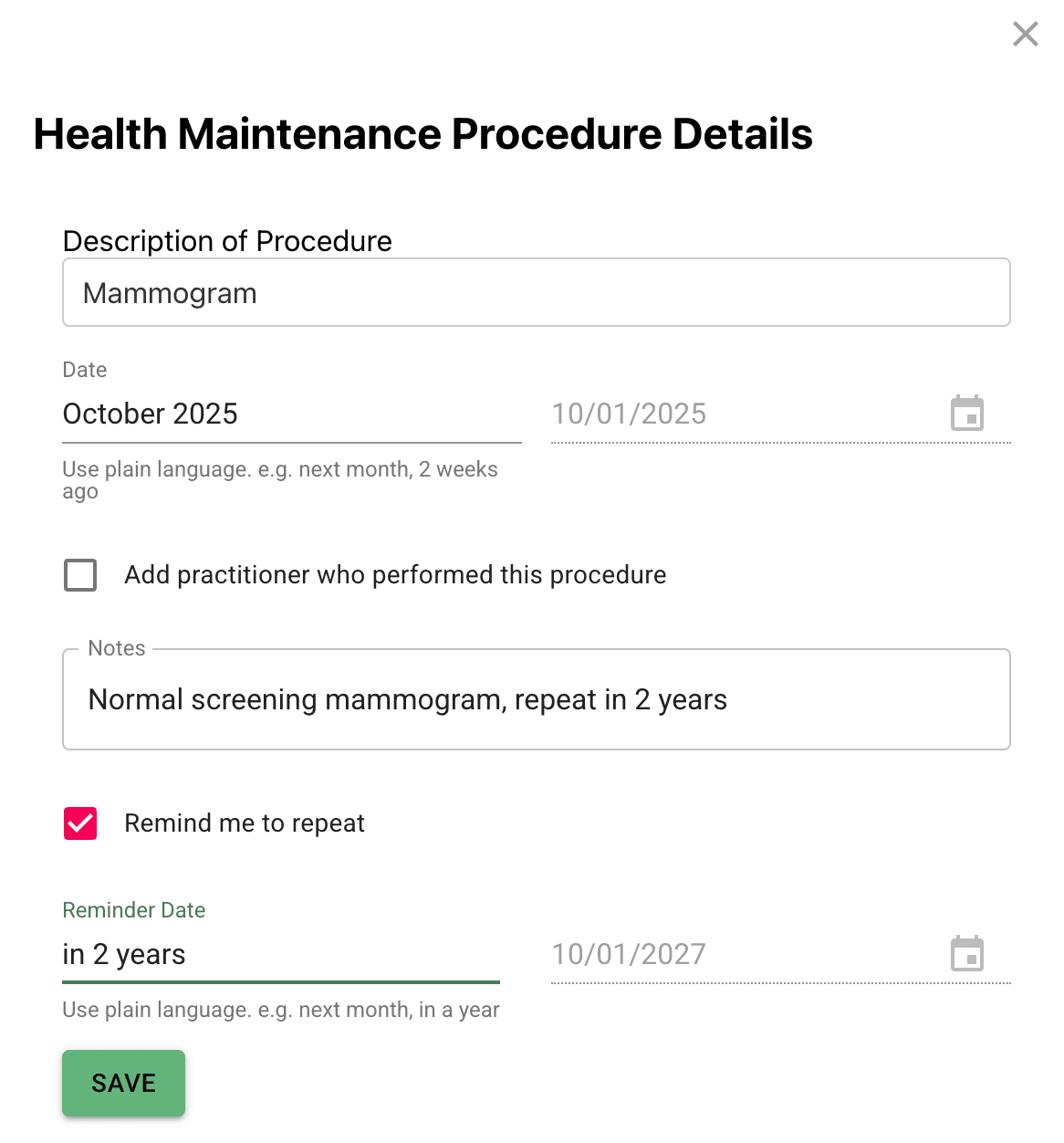Click the 'Notes' field legend label
The image size is (1064, 1143).
click(x=117, y=648)
